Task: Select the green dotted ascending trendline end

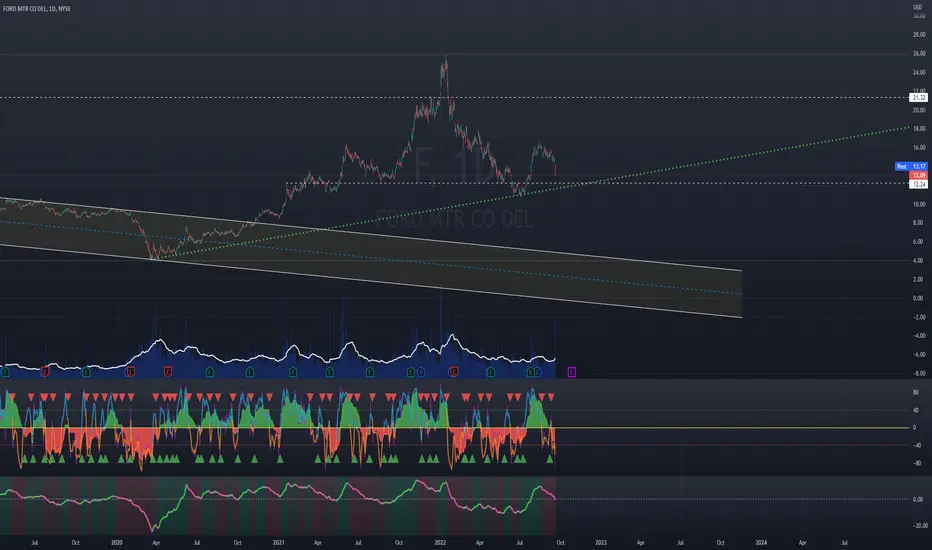Action: pyautogui.click(x=908, y=127)
